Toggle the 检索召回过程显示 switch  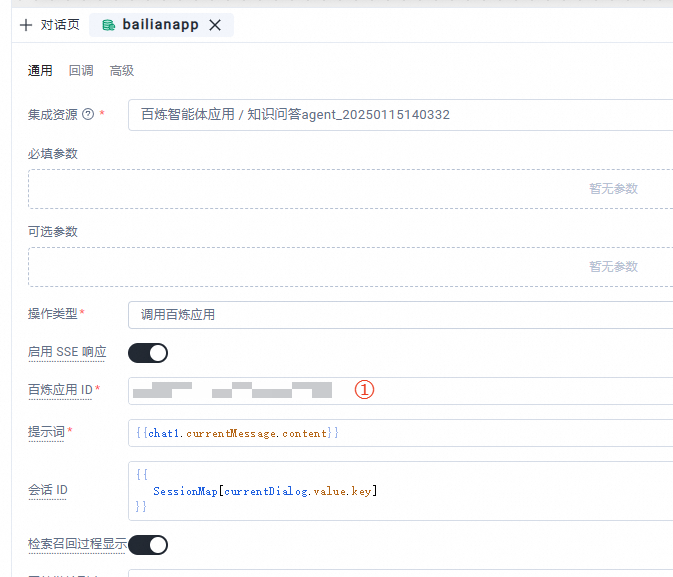[x=148, y=545]
